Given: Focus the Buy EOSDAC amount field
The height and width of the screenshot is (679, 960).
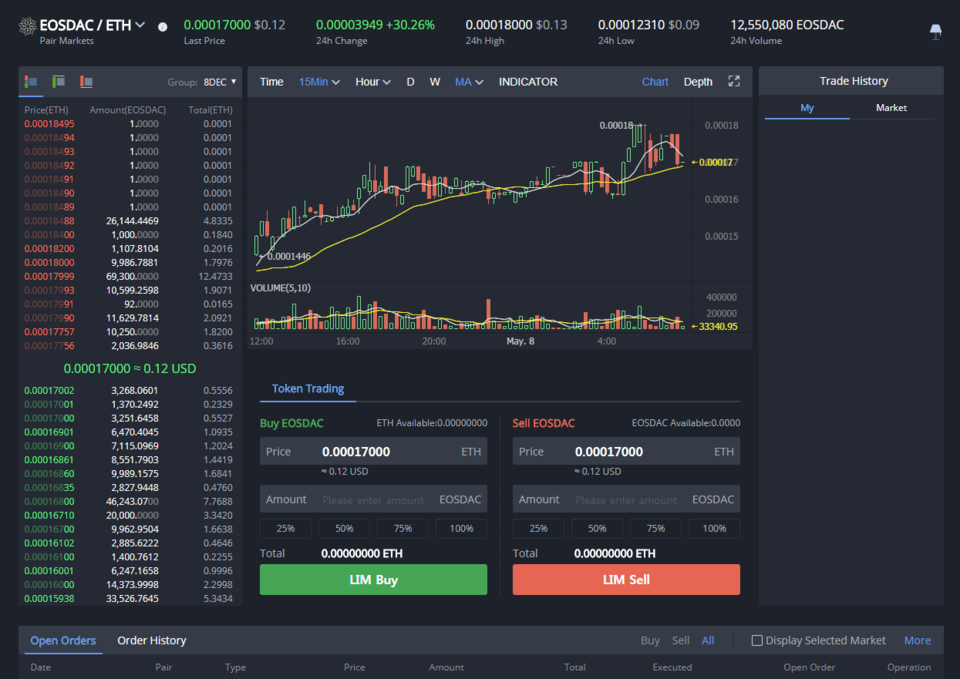Looking at the screenshot, I should point(373,500).
